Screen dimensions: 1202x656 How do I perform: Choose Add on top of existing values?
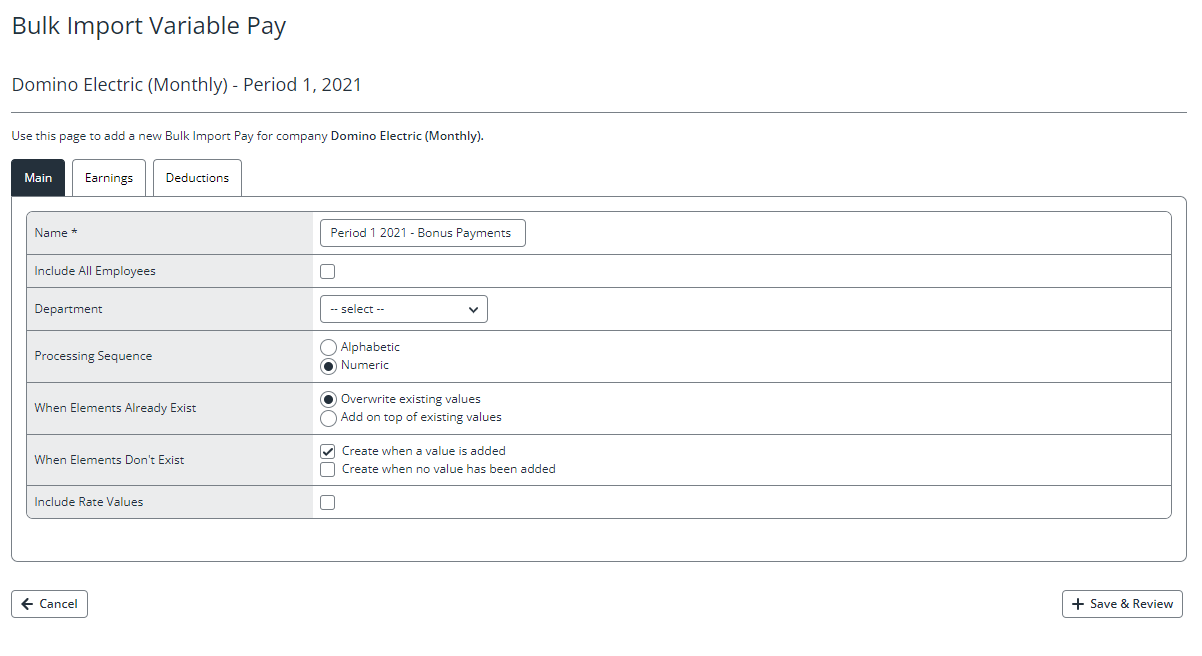(328, 417)
